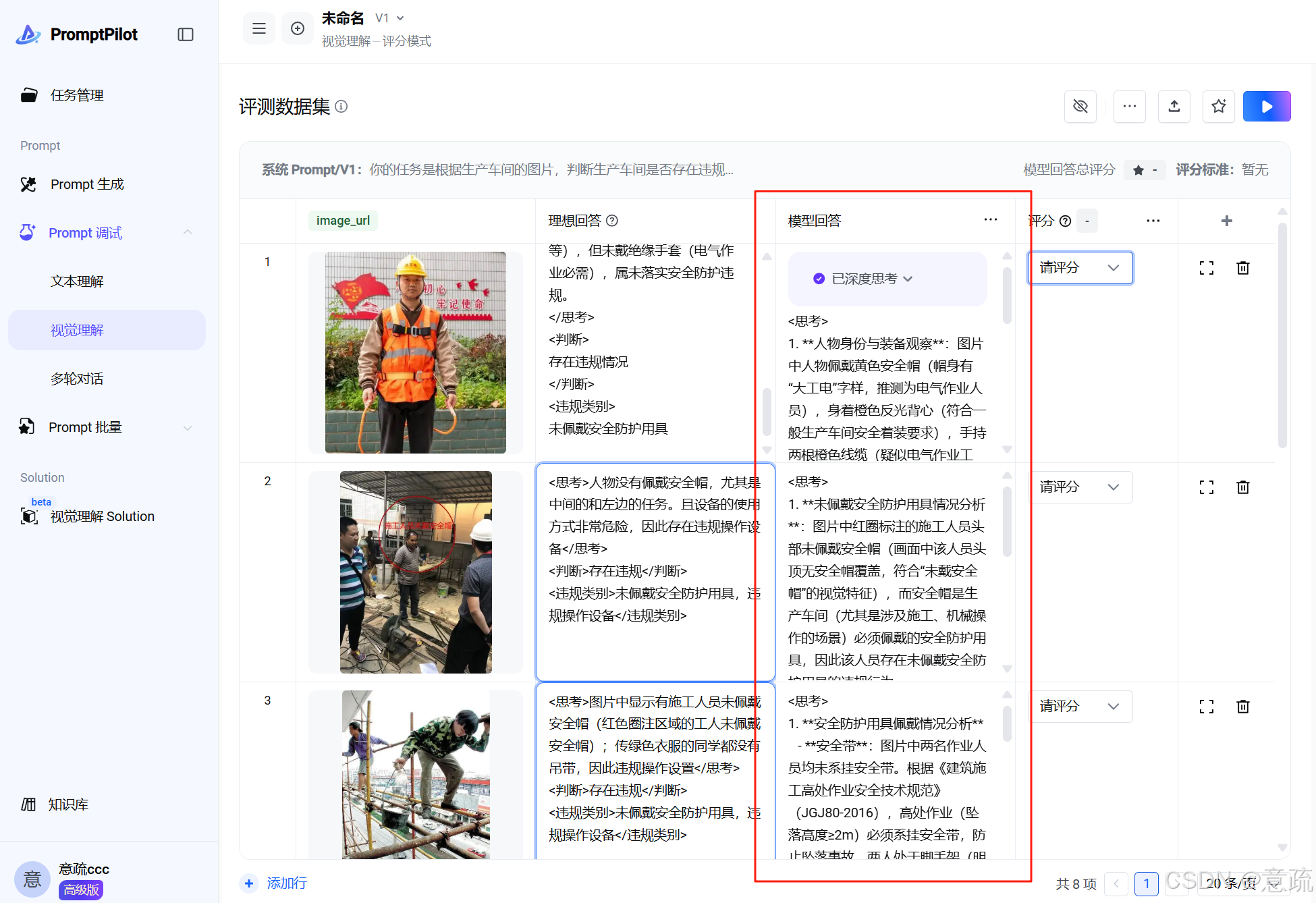The width and height of the screenshot is (1316, 903).
Task: Click row 1 模型回答 scrollbar
Action: click(1007, 296)
